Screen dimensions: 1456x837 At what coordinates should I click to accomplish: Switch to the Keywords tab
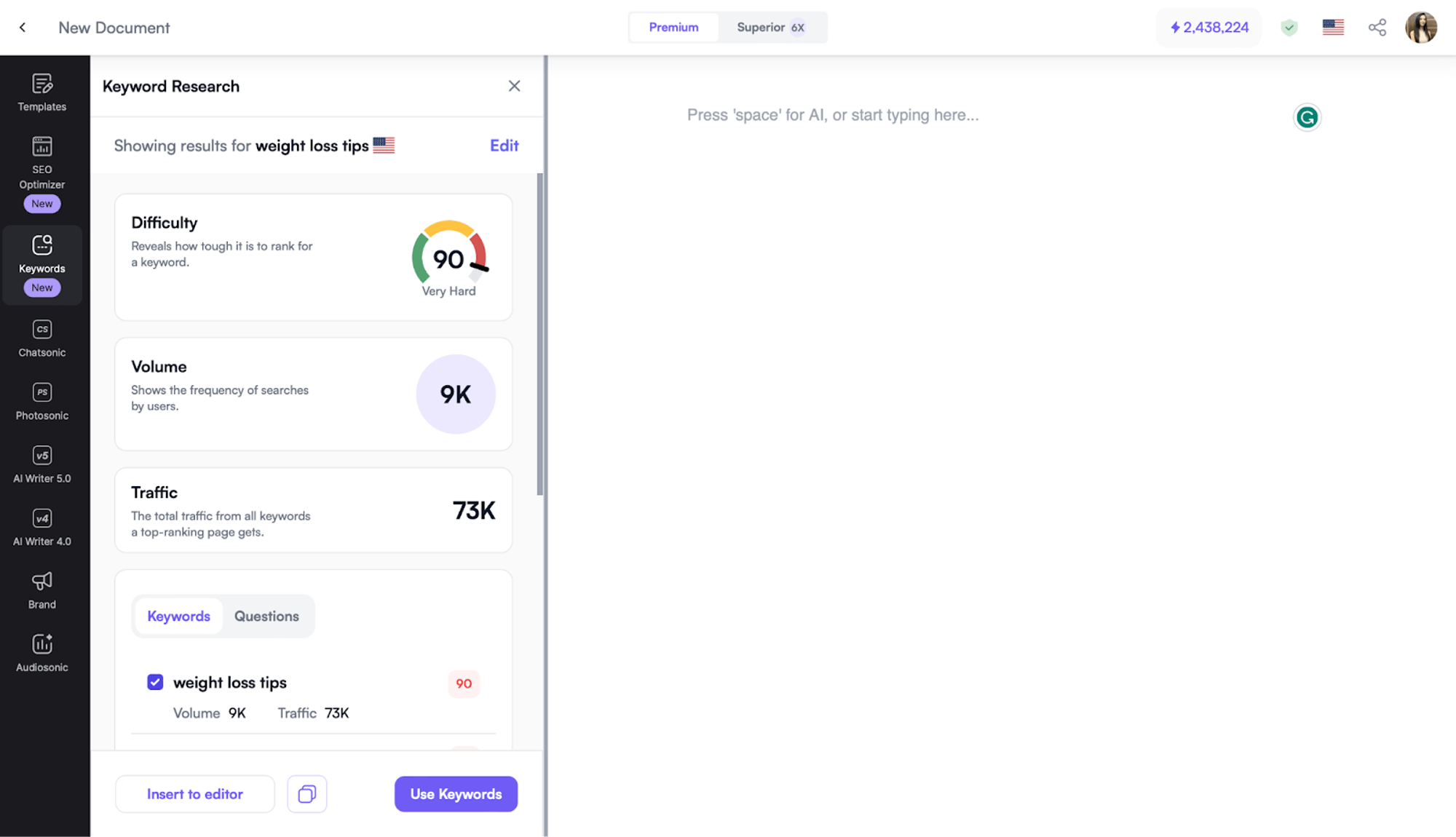(179, 616)
